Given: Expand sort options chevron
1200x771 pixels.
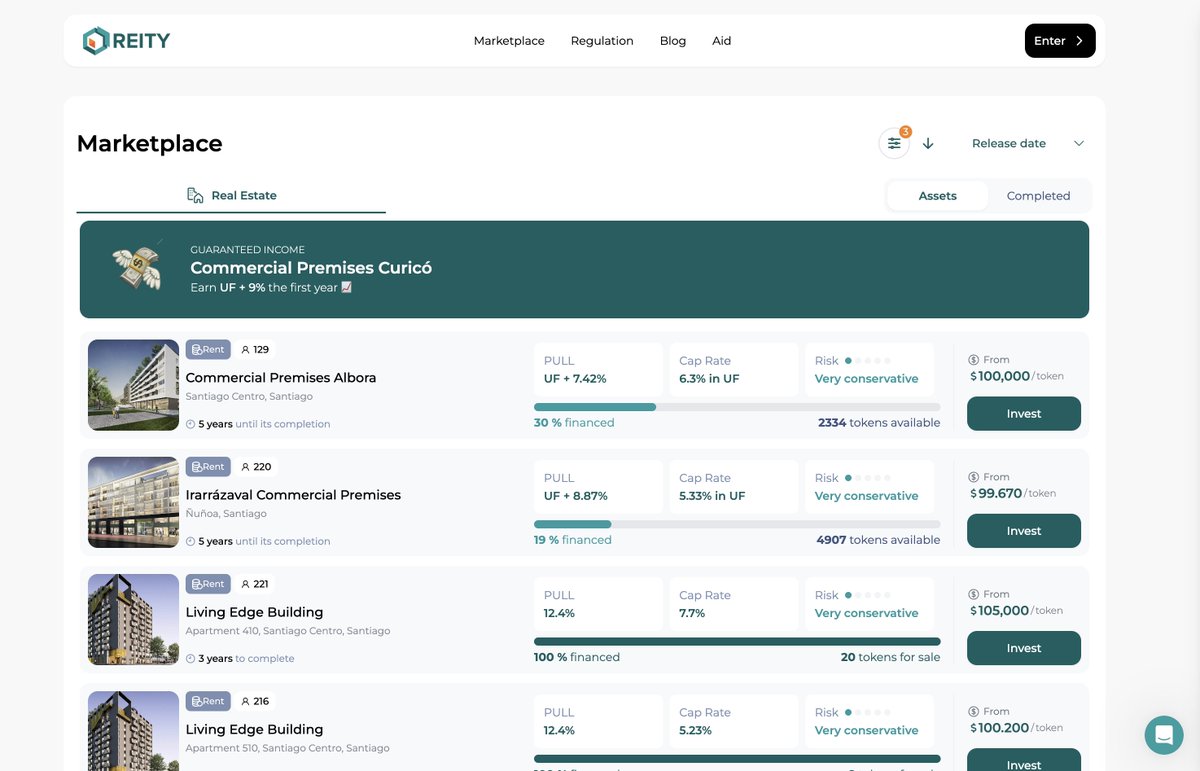Looking at the screenshot, I should tap(1079, 143).
